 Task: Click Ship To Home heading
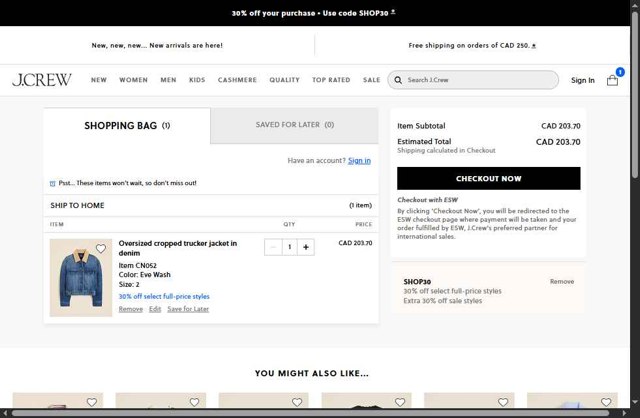[77, 205]
